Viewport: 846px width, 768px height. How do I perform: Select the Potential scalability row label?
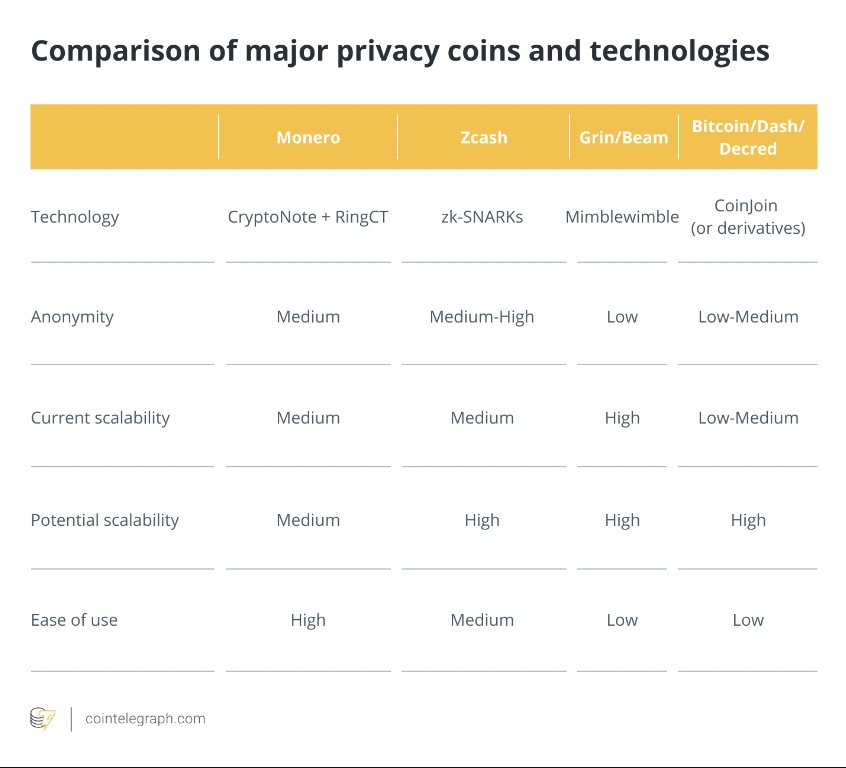point(105,520)
